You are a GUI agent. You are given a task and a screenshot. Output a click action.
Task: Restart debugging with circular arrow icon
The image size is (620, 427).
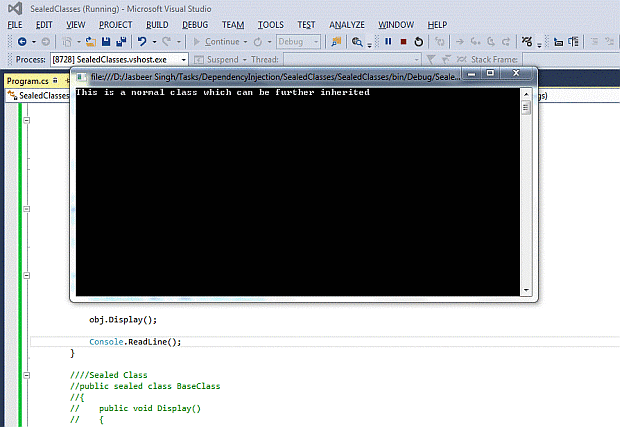pyautogui.click(x=418, y=42)
